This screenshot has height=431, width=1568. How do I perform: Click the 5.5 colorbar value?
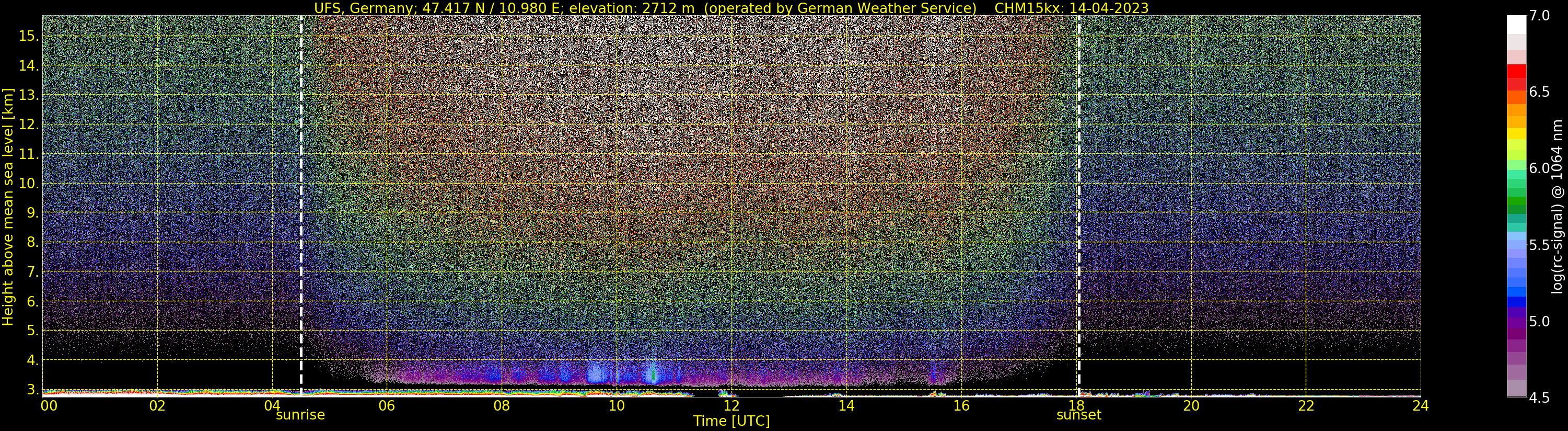coord(1539,245)
